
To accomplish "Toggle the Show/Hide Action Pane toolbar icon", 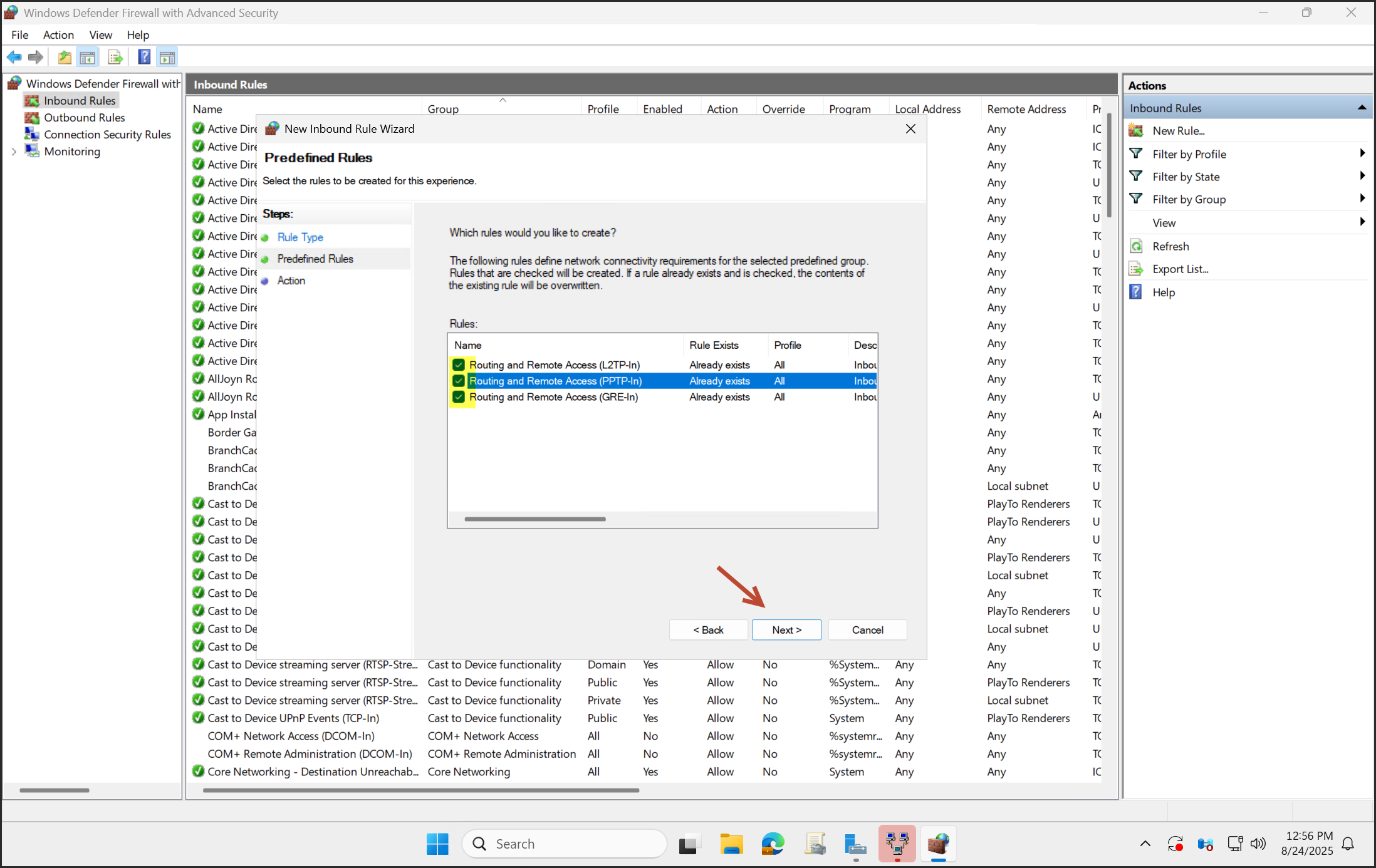I will click(x=167, y=56).
